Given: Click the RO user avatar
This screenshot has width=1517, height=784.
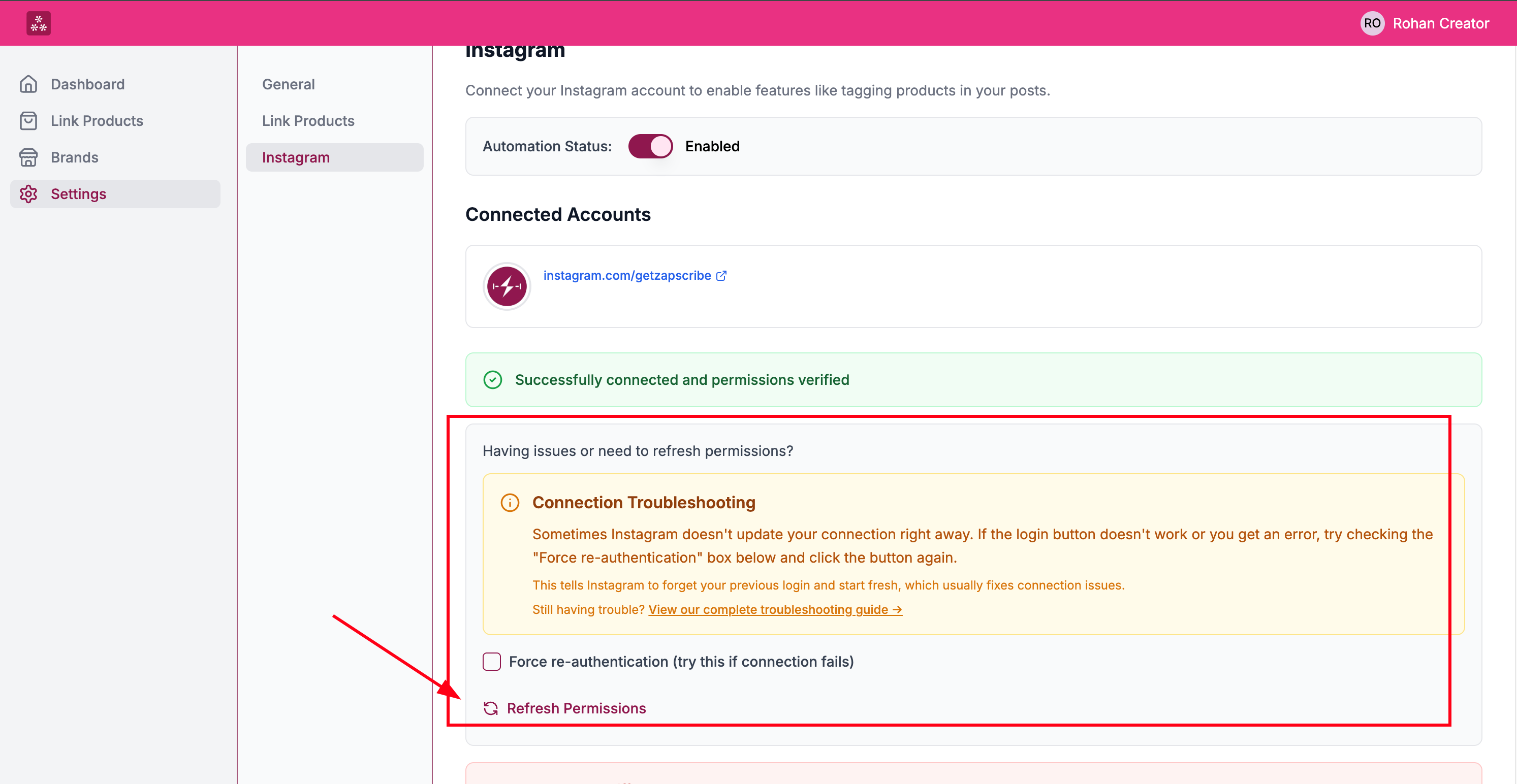Looking at the screenshot, I should [1372, 23].
